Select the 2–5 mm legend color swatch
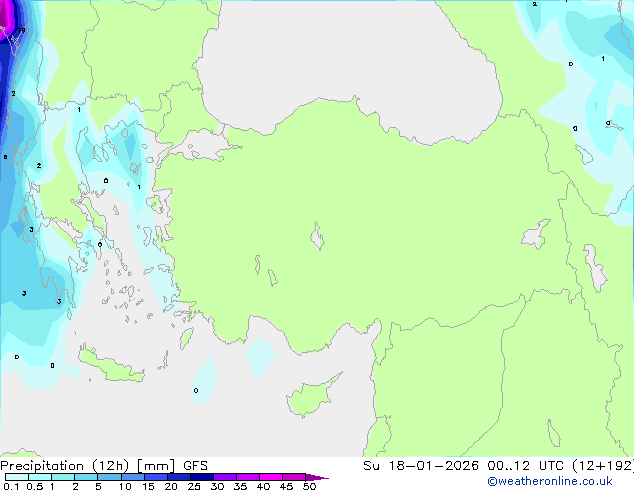The width and height of the screenshot is (634, 490). pos(86,477)
